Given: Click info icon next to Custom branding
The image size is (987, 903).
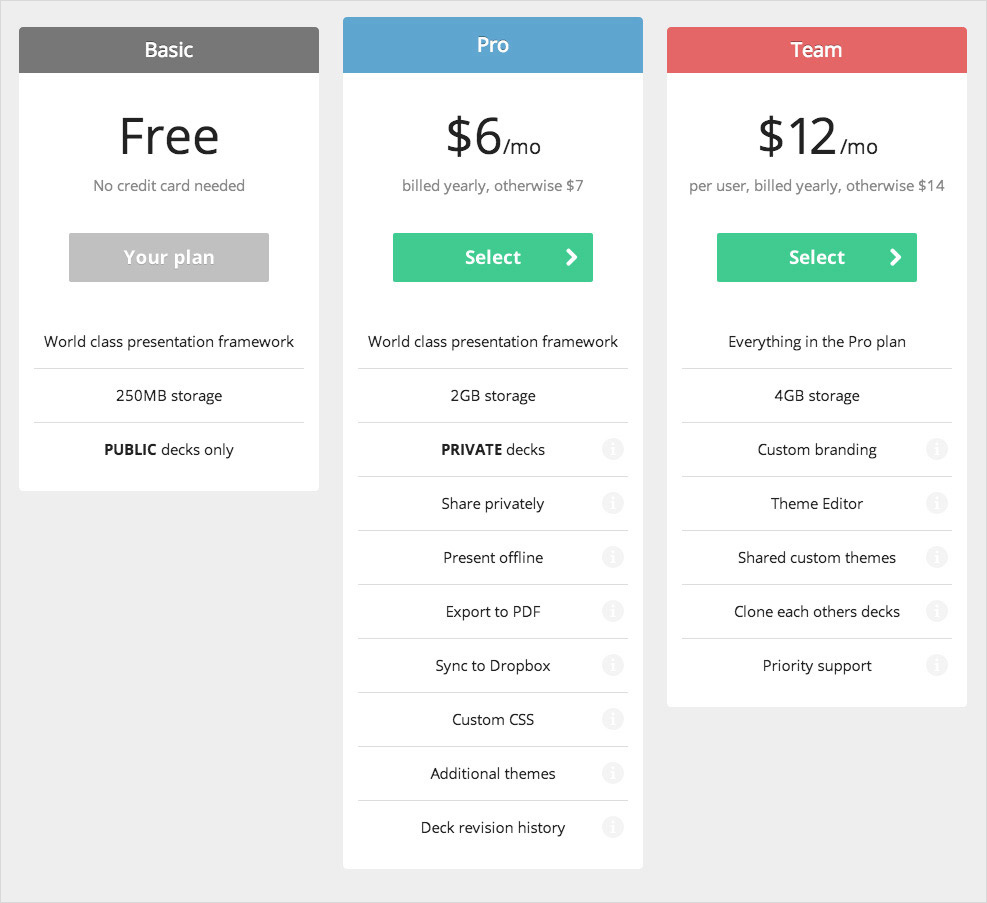Looking at the screenshot, I should [x=937, y=449].
